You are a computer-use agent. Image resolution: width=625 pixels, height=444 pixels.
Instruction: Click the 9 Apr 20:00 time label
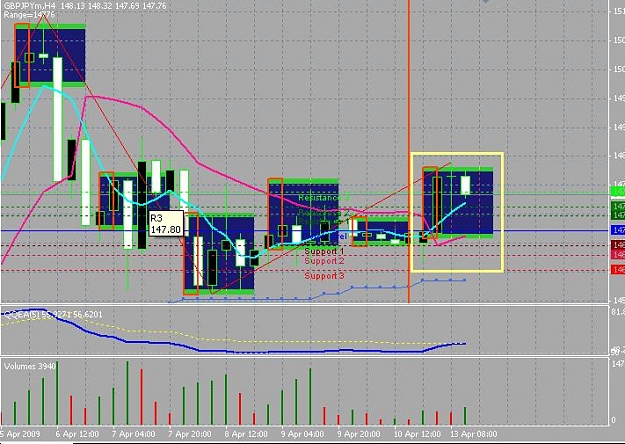pos(358,434)
